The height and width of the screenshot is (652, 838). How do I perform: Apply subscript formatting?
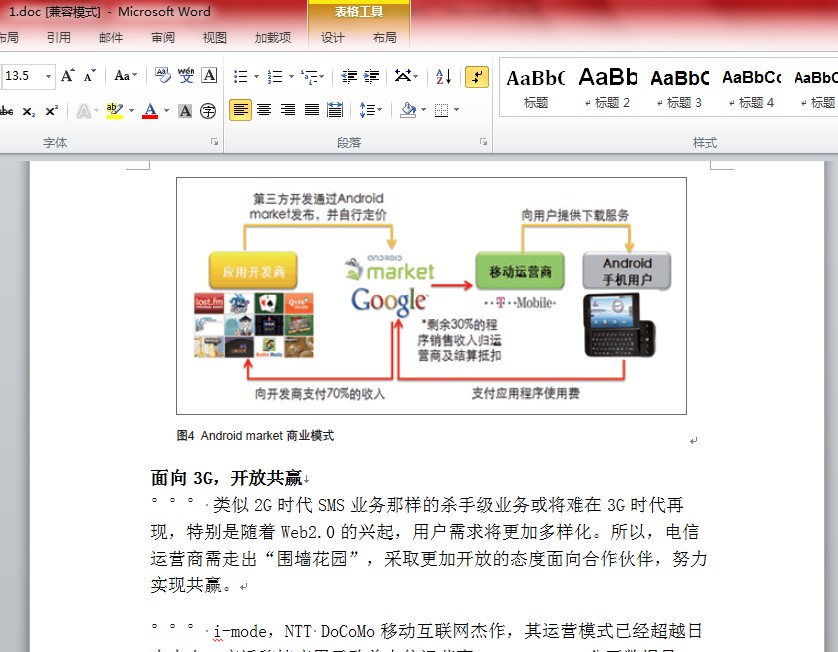pos(29,111)
